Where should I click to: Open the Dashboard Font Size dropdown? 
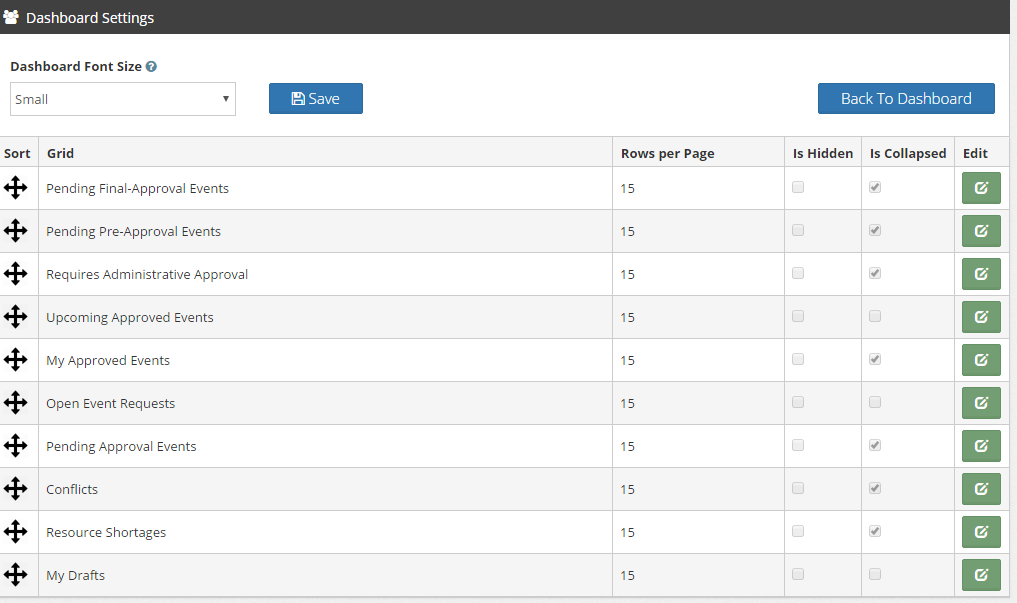click(123, 99)
